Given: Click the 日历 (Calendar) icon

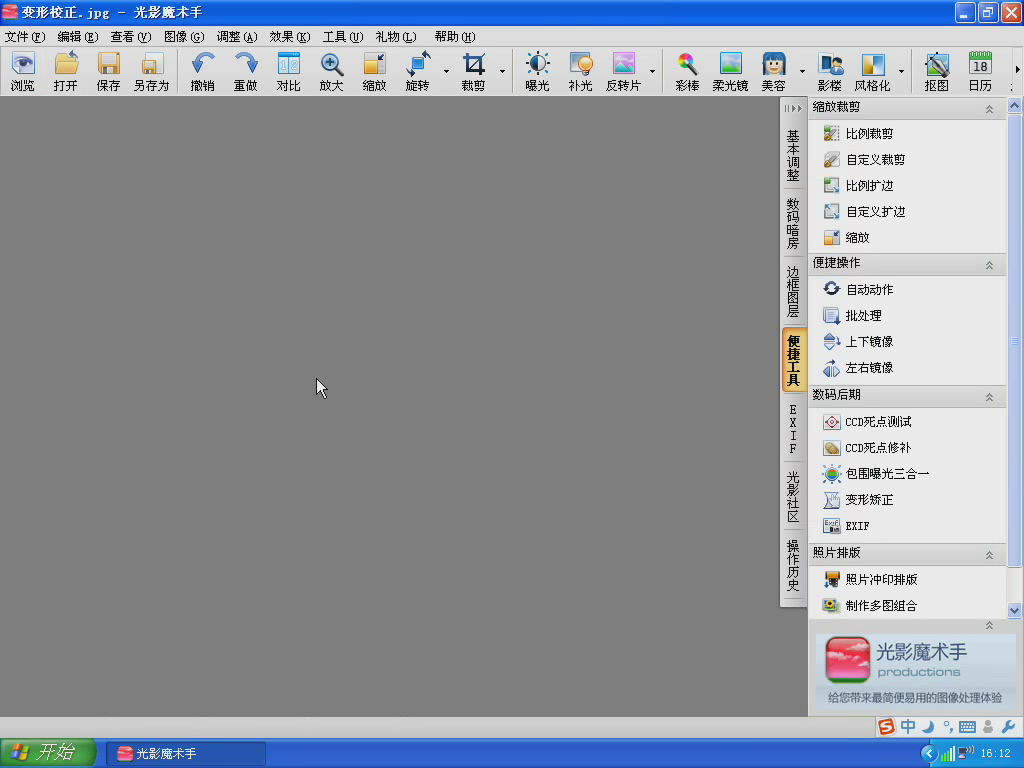Looking at the screenshot, I should [980, 71].
